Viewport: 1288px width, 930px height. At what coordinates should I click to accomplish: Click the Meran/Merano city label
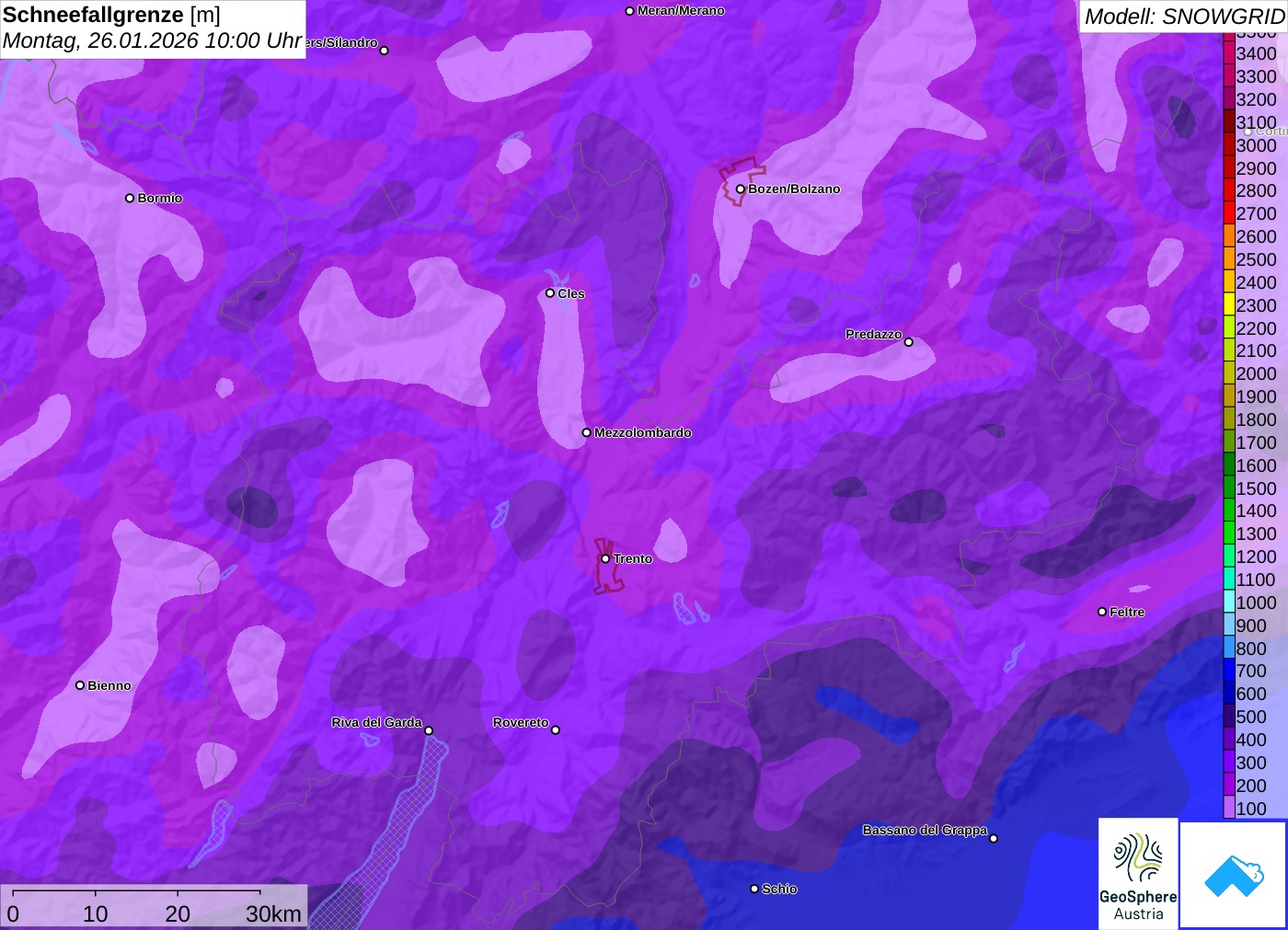681,11
